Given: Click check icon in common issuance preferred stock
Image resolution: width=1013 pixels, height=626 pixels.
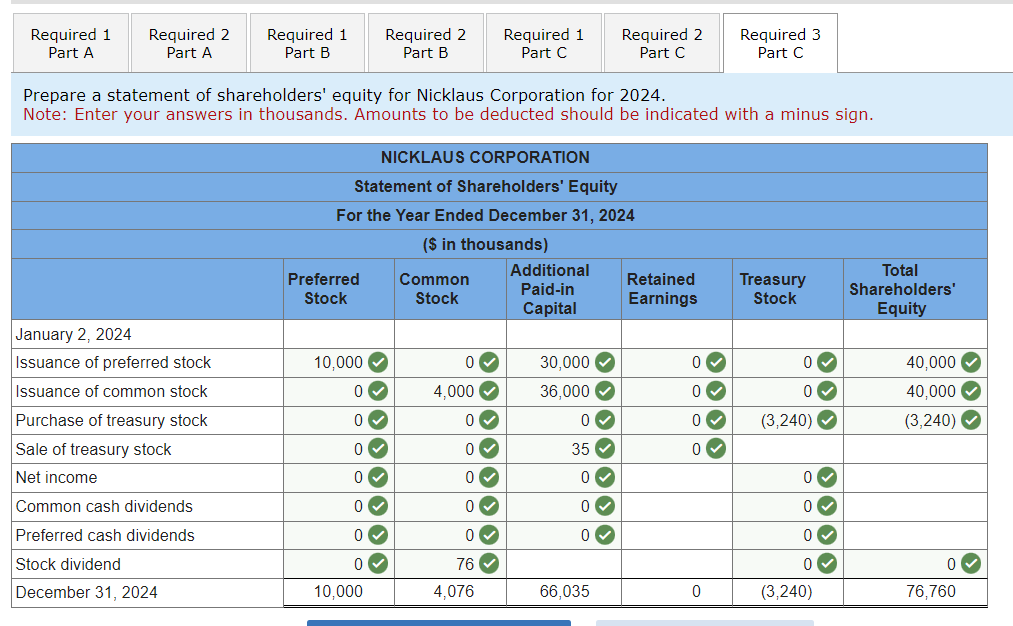Looking at the screenshot, I should tap(378, 391).
